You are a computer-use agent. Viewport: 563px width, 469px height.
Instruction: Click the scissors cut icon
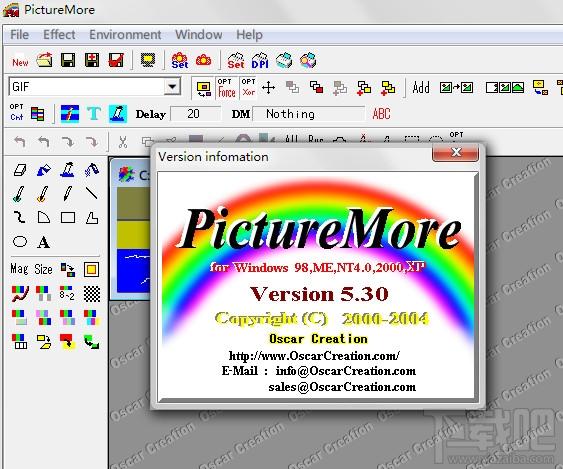click(123, 142)
